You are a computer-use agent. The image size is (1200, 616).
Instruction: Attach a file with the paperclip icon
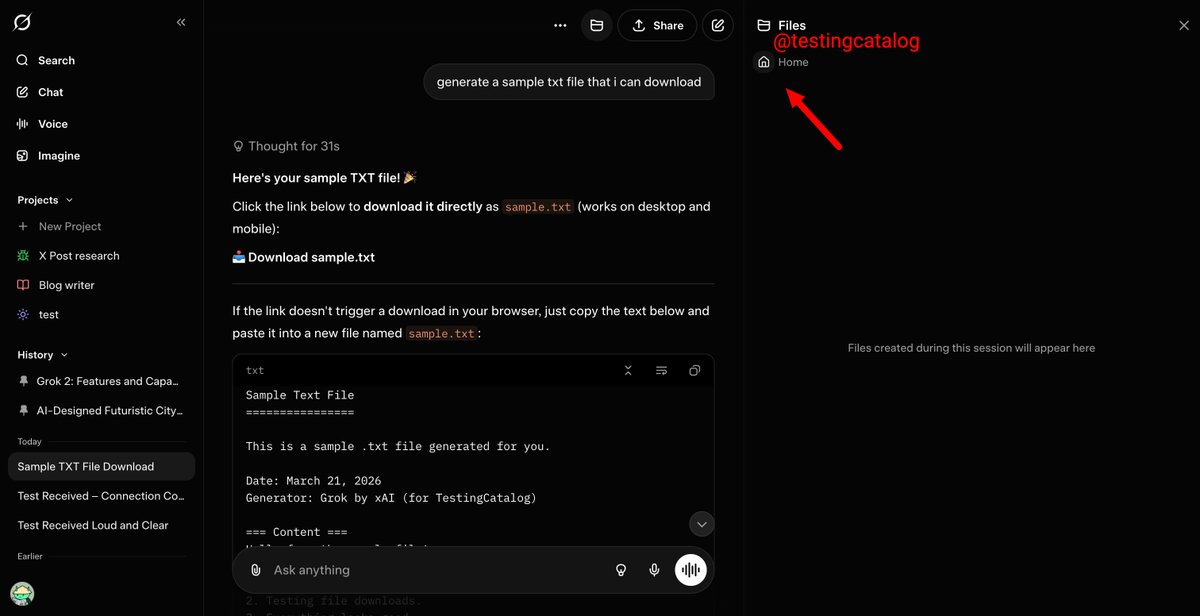(256, 569)
